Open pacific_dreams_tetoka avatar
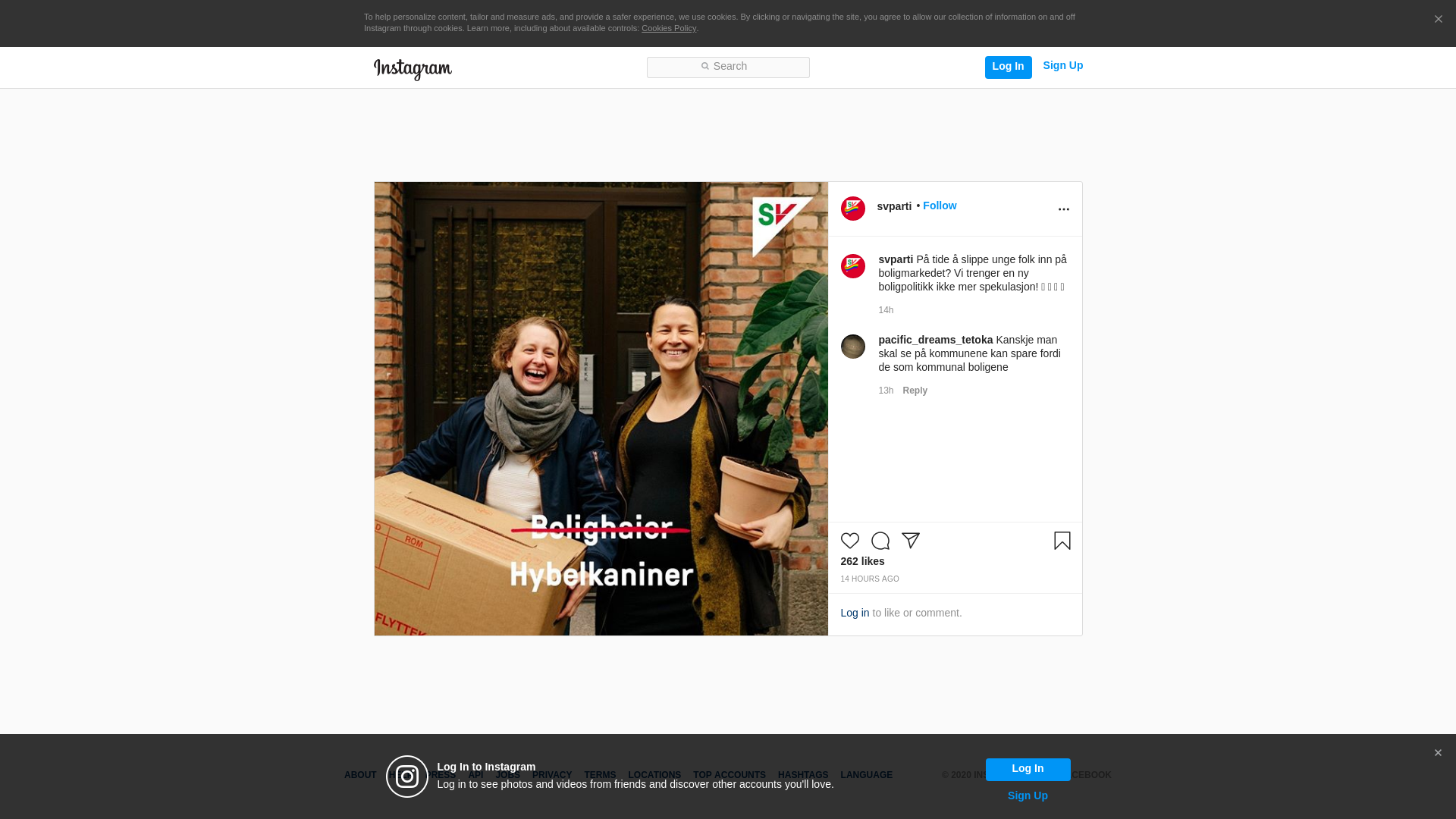The image size is (1456, 819). (853, 347)
